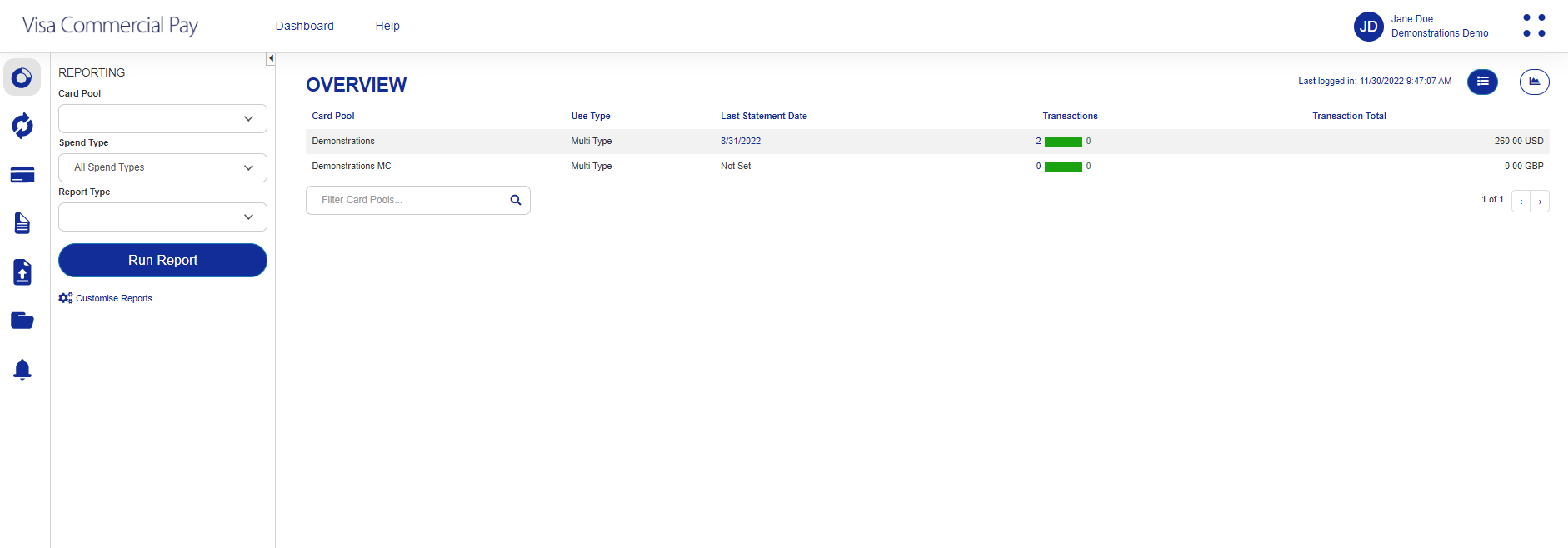
Task: Go to Dashboard menu
Action: click(305, 26)
